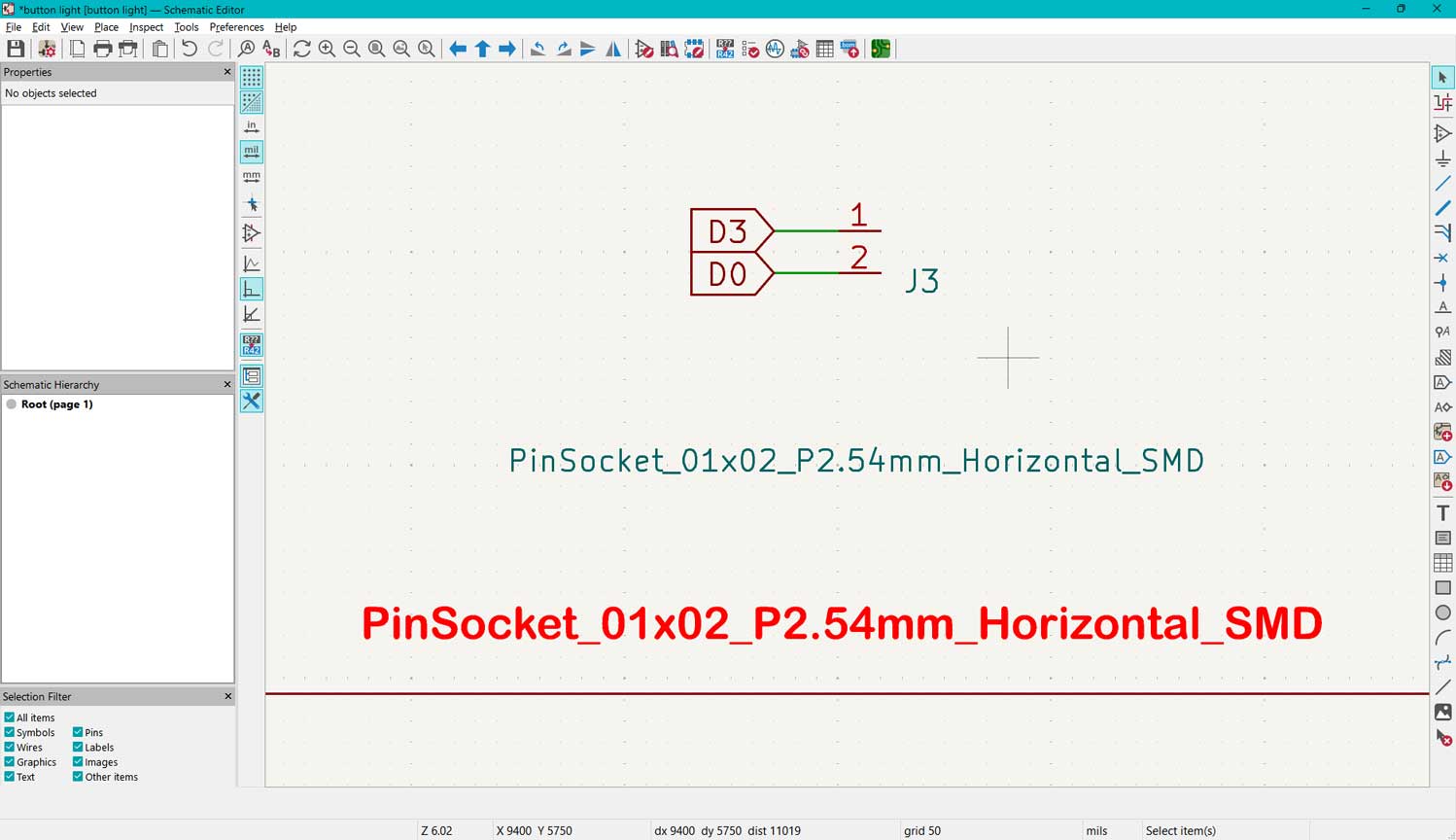The height and width of the screenshot is (840, 1456).
Task: Open the Page Settings toolbar icon
Action: tap(77, 49)
